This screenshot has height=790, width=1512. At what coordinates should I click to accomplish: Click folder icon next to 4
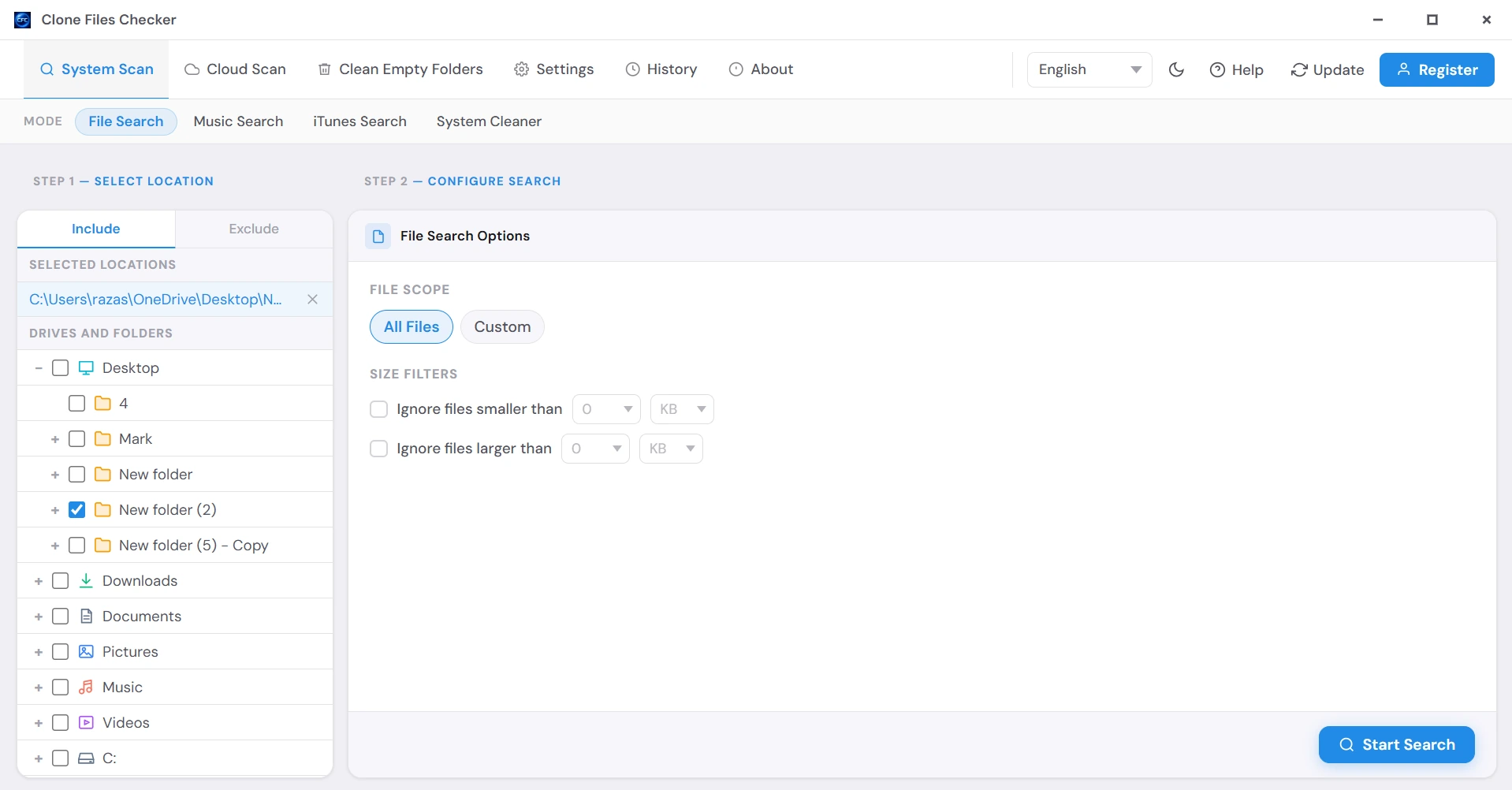point(102,403)
